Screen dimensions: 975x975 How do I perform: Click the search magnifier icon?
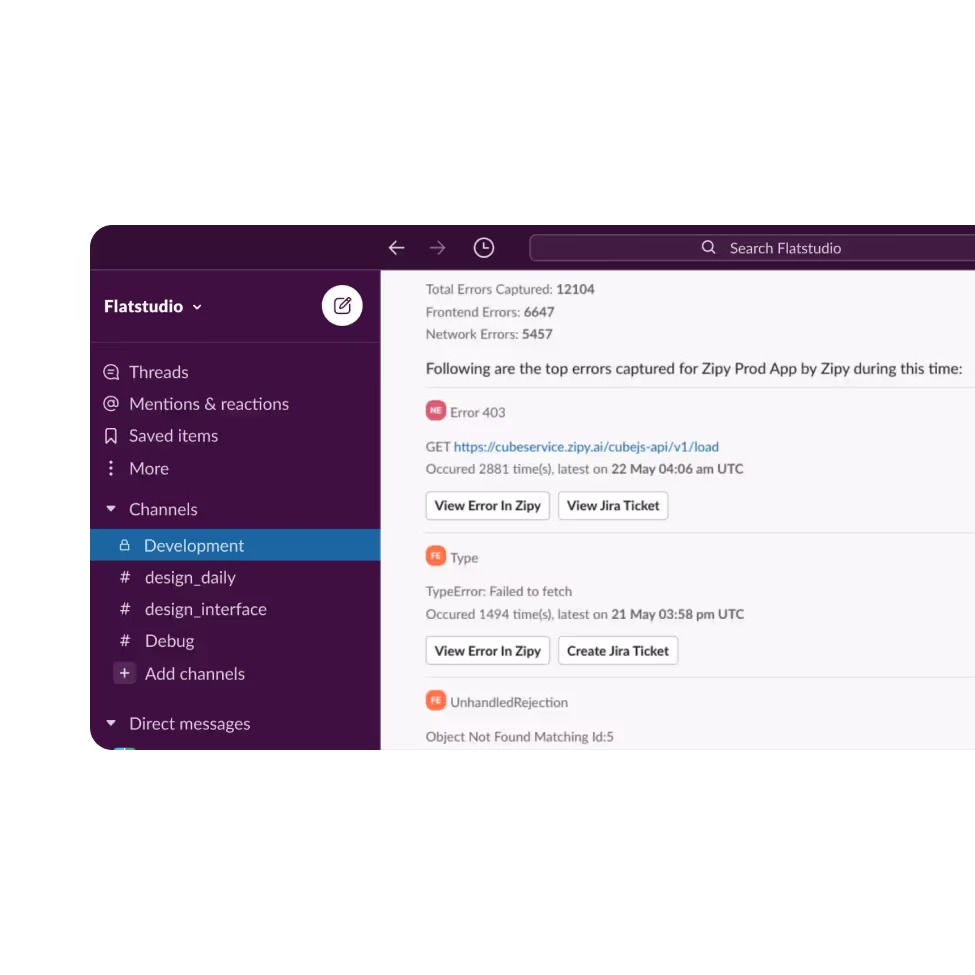tap(708, 247)
